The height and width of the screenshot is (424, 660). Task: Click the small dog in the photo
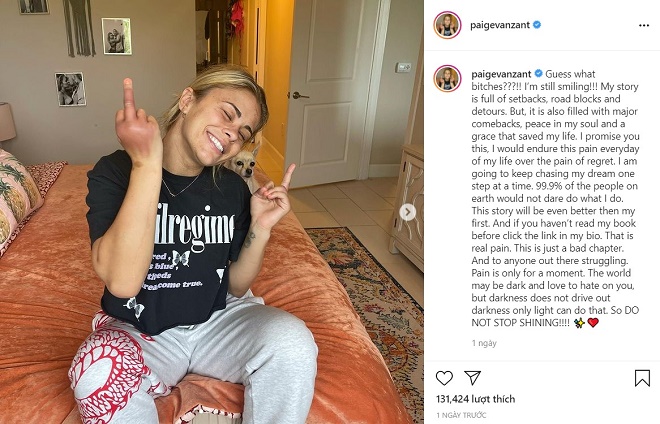tap(244, 166)
